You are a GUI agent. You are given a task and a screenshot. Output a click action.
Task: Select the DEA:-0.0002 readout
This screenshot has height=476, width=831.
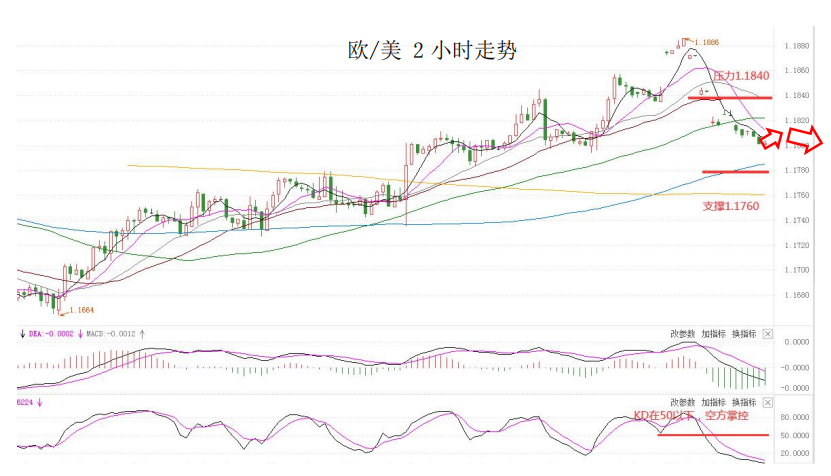click(51, 334)
